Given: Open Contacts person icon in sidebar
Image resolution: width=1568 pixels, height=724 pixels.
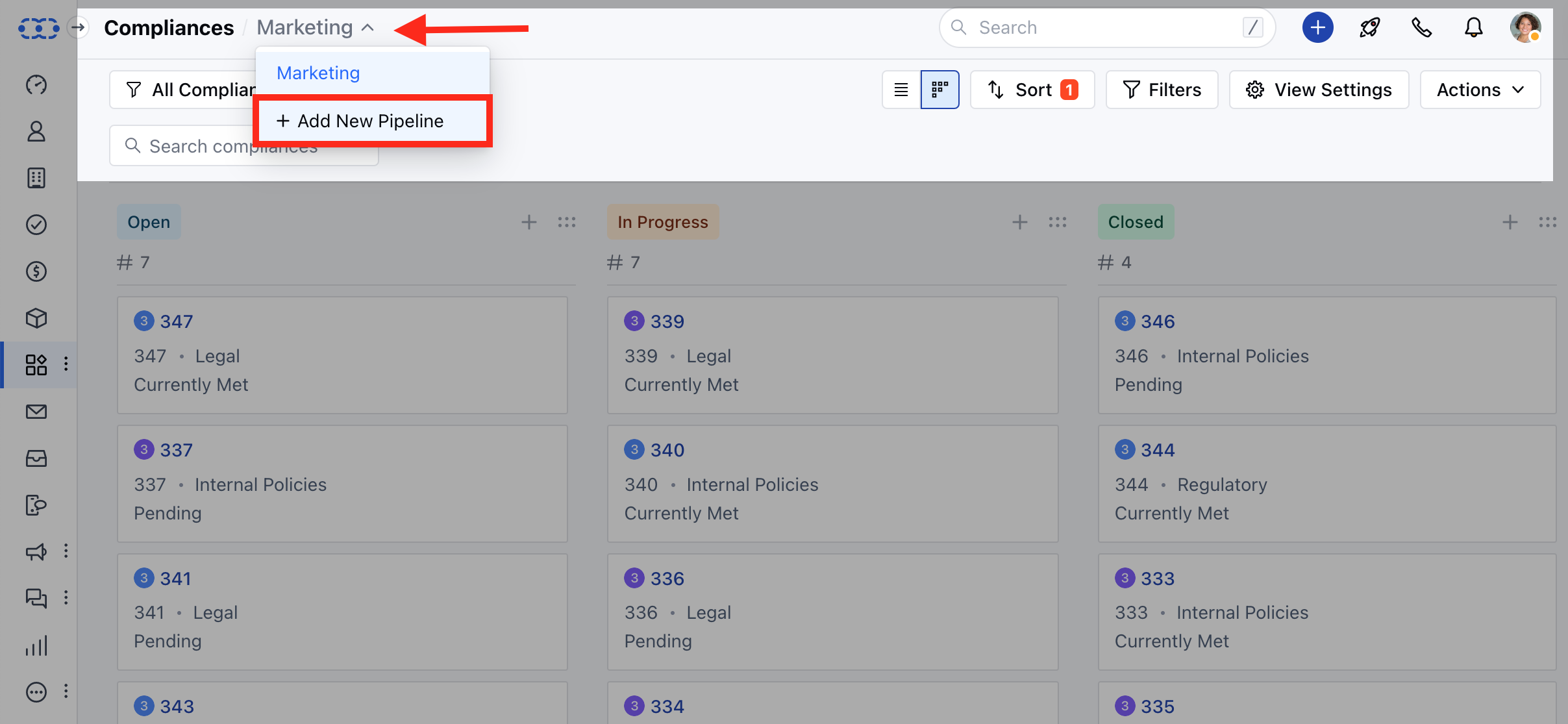Looking at the screenshot, I should pyautogui.click(x=36, y=131).
